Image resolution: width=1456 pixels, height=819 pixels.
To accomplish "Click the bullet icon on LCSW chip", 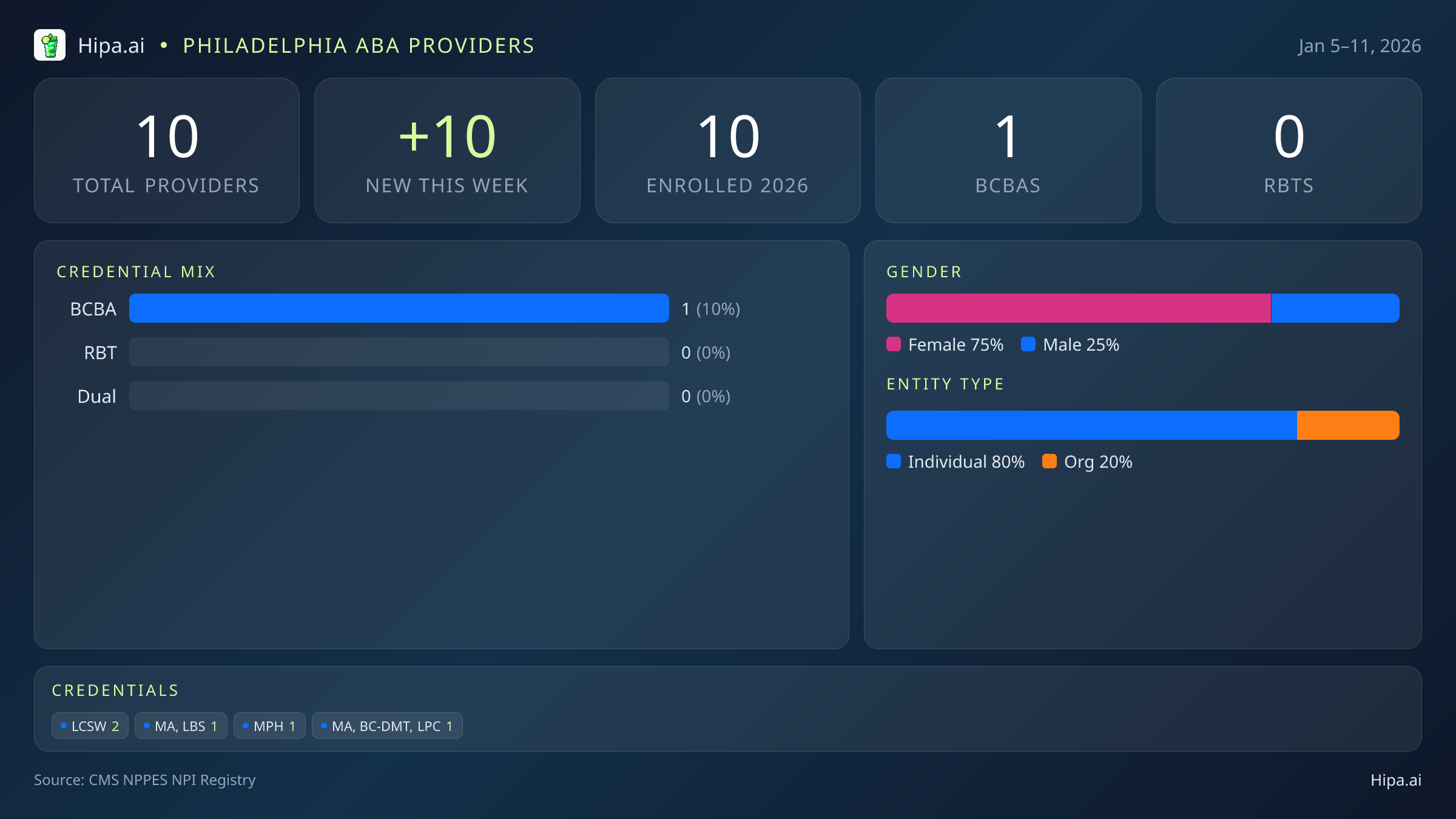I will pos(64,726).
